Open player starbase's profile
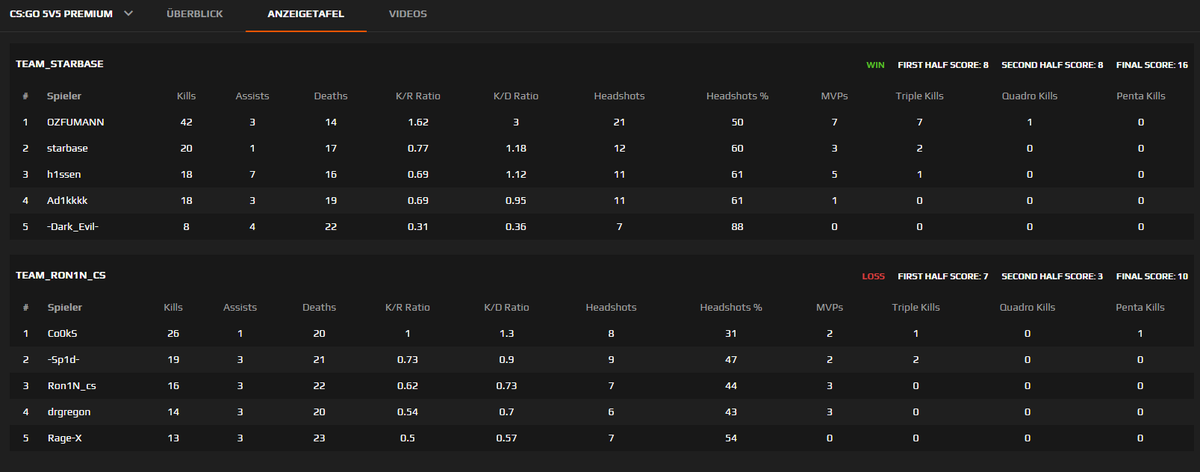The image size is (1200, 472). [69, 148]
